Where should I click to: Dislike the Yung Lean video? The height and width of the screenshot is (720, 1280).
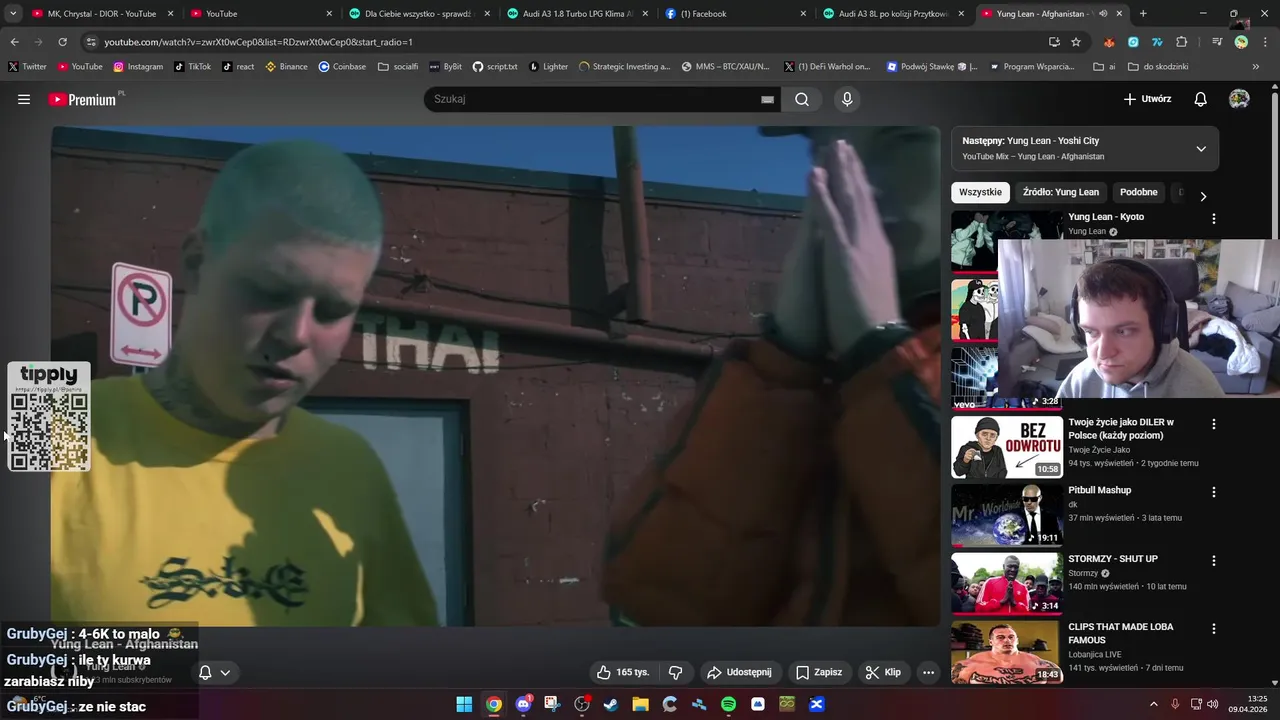click(675, 672)
